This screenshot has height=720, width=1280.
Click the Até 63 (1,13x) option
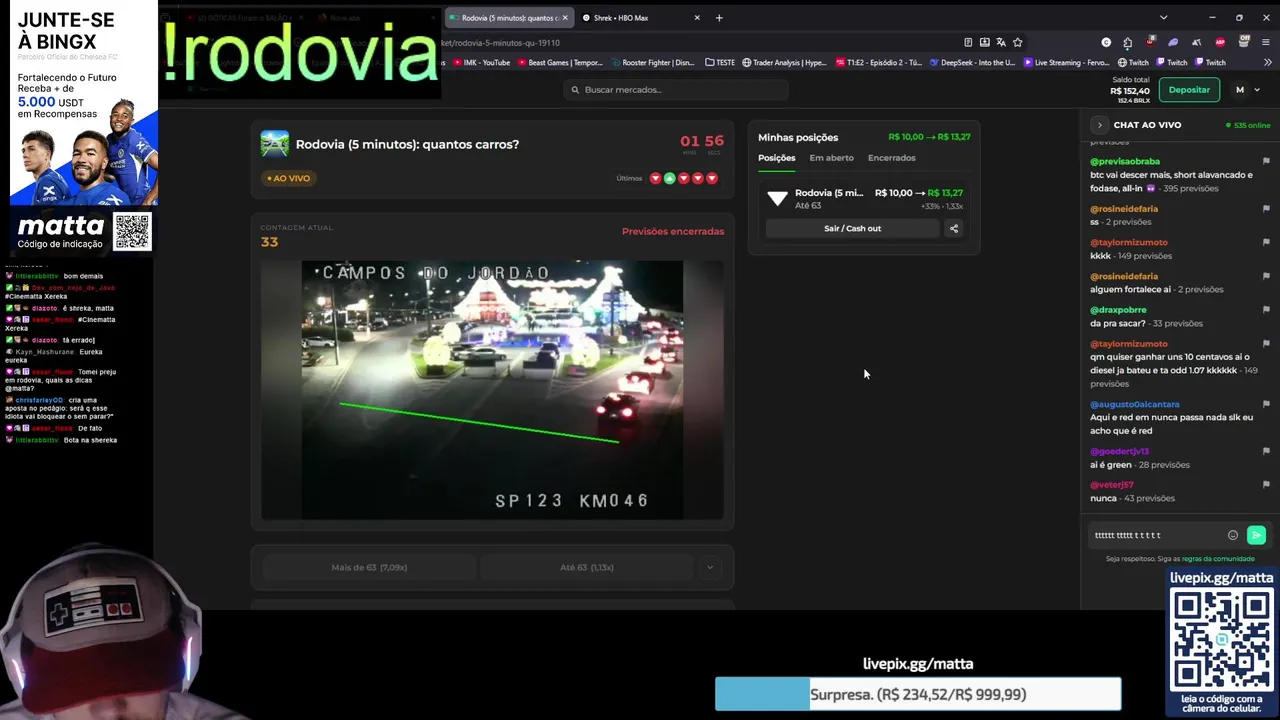click(587, 567)
